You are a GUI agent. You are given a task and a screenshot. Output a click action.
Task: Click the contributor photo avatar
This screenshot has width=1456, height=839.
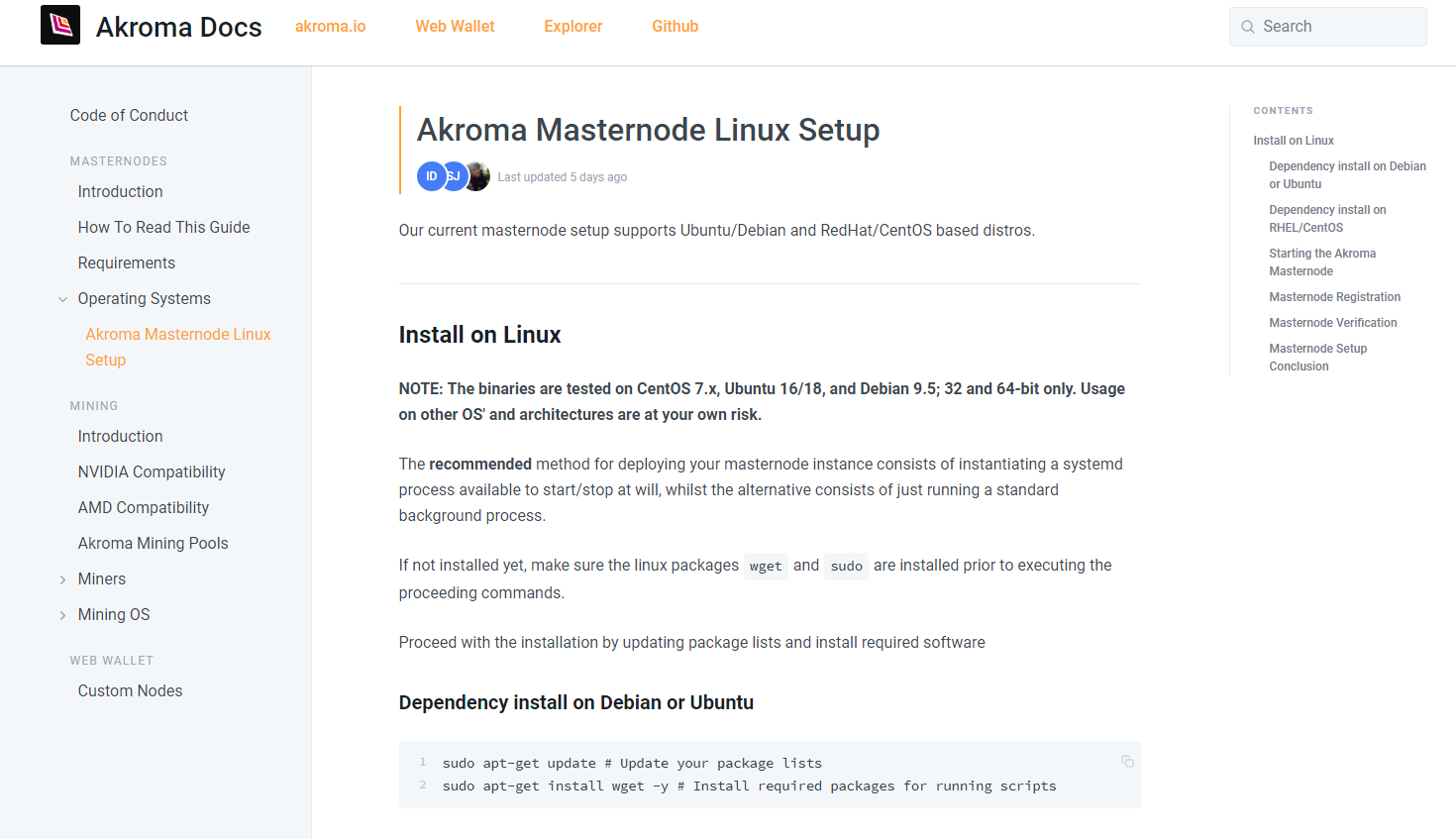[478, 176]
